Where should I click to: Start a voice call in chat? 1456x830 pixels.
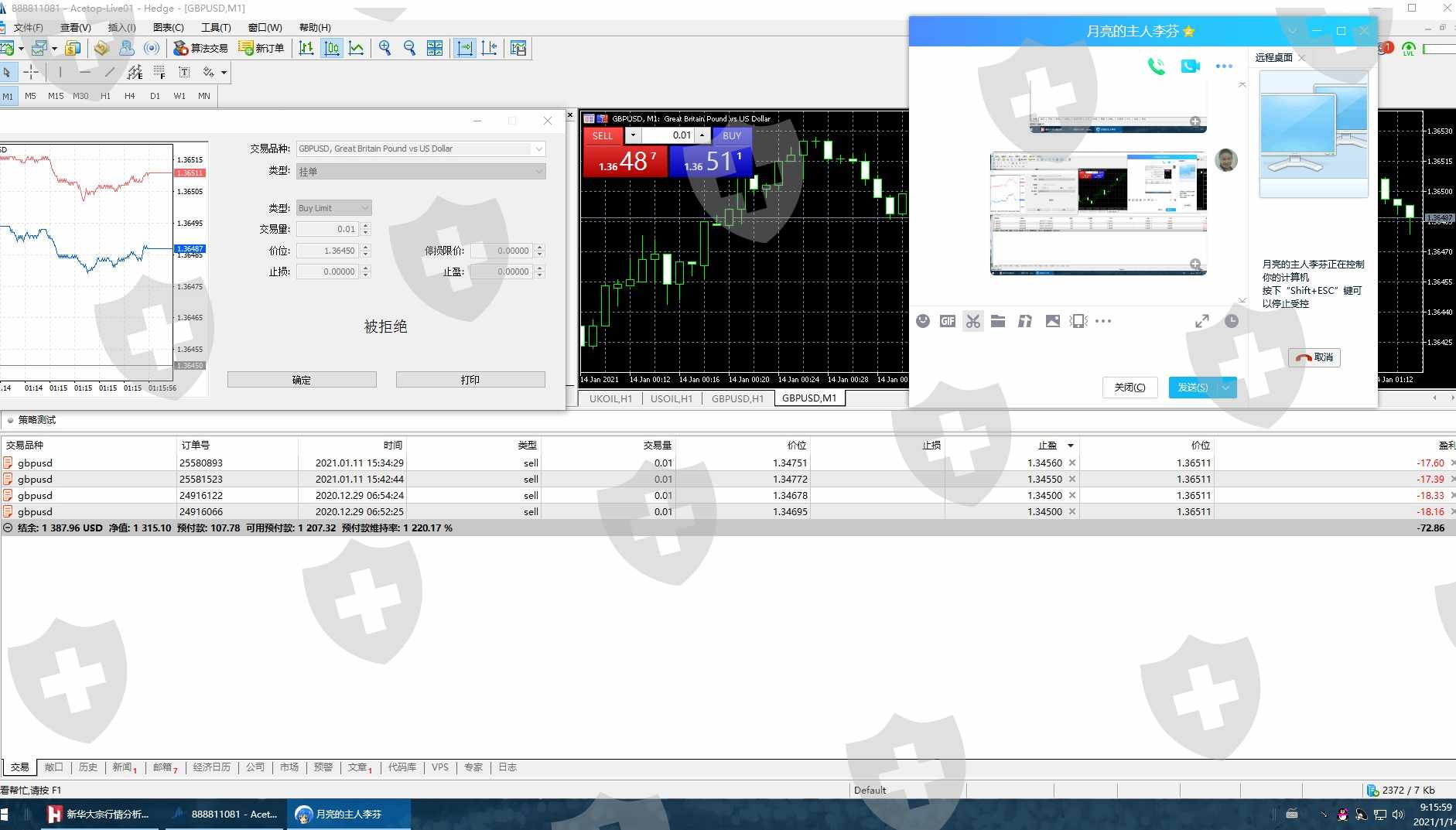point(1156,67)
